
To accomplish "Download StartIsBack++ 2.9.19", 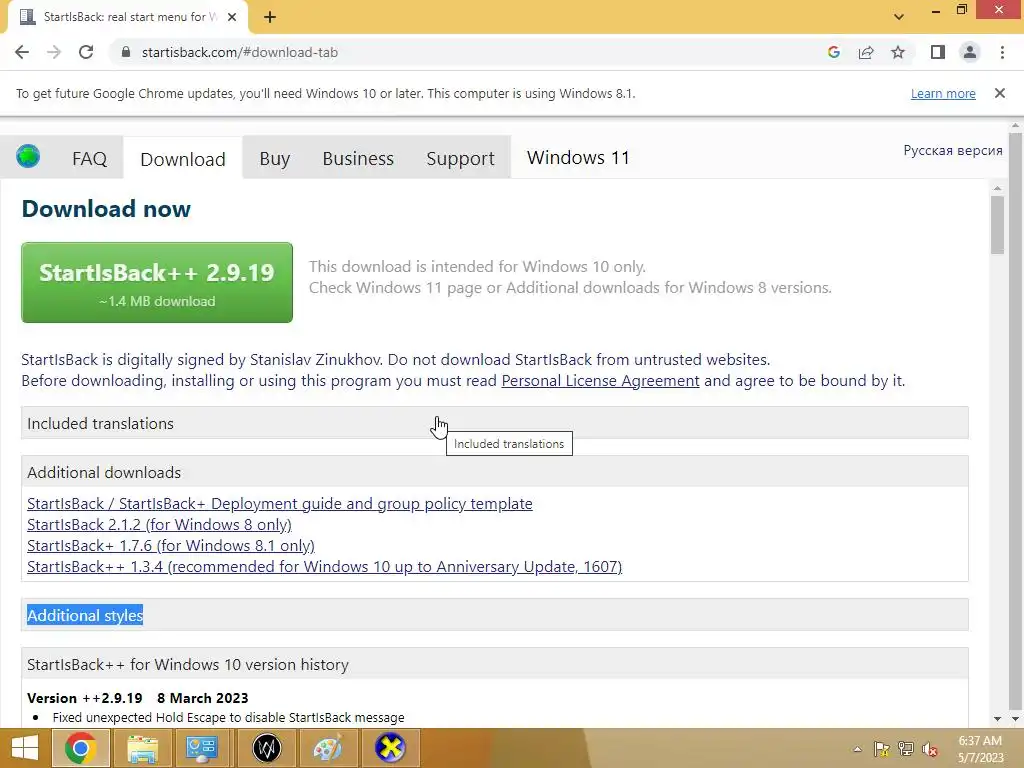I will [157, 282].
